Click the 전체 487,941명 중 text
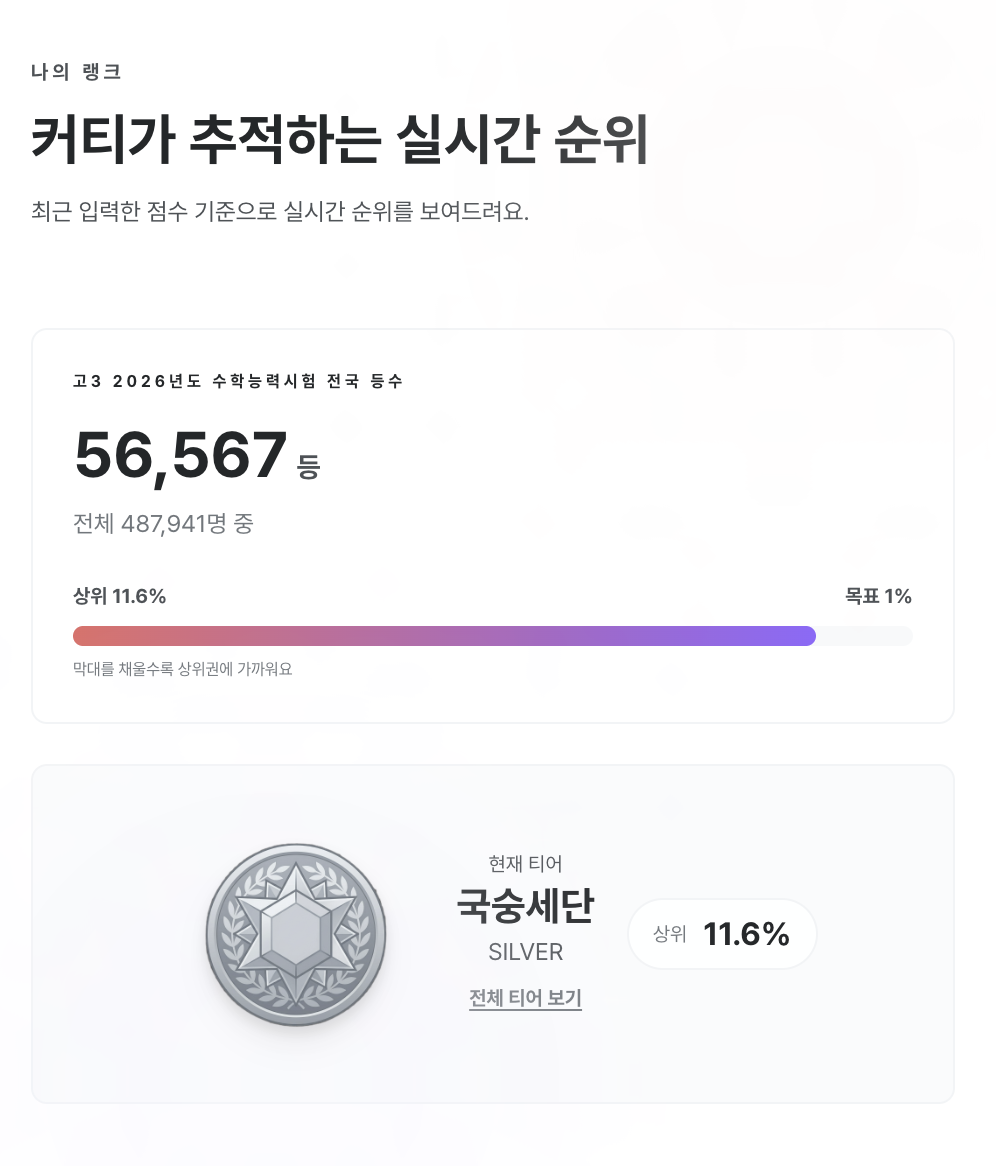The height and width of the screenshot is (1166, 996). pos(163,524)
